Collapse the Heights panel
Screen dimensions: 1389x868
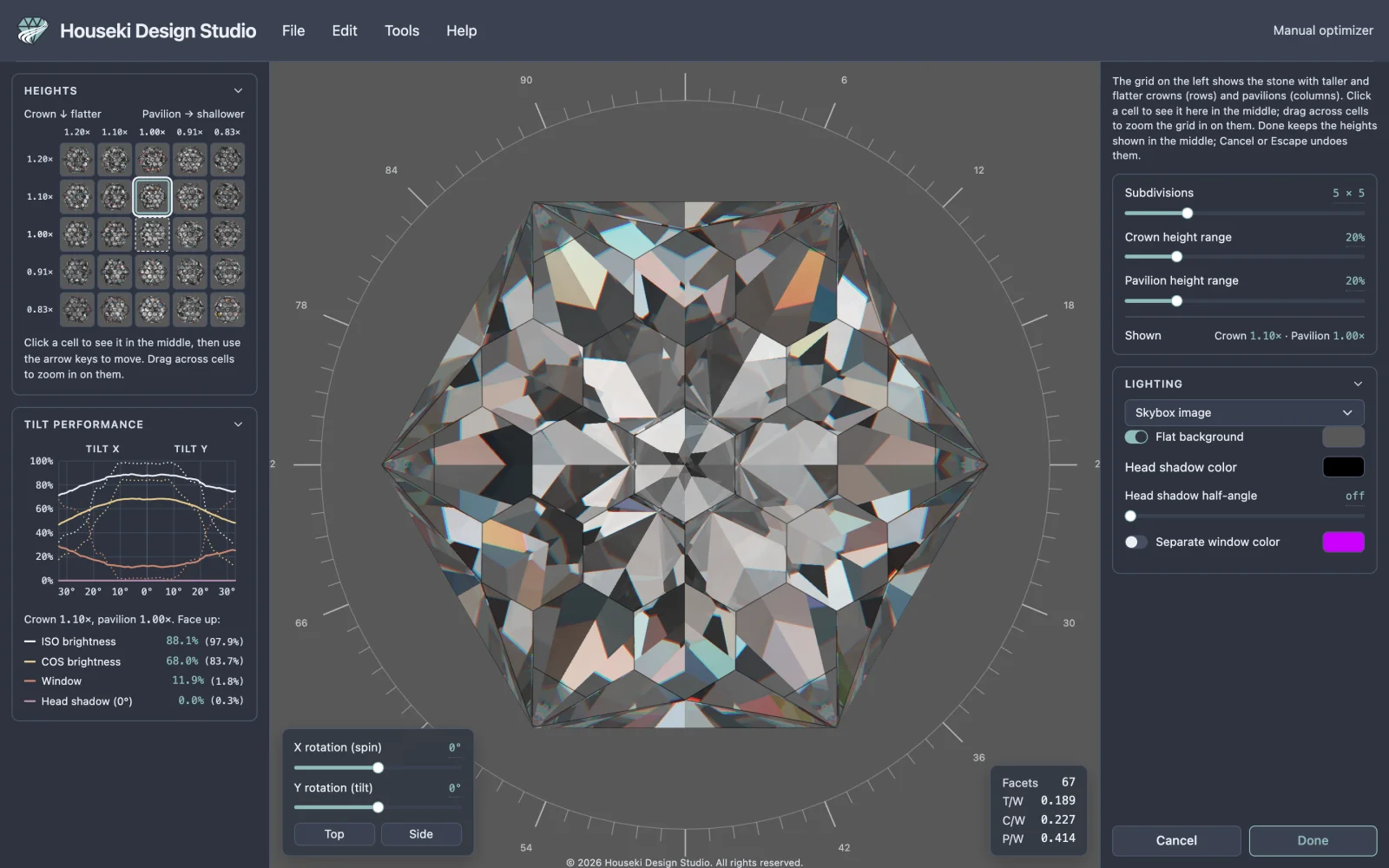tap(238, 90)
